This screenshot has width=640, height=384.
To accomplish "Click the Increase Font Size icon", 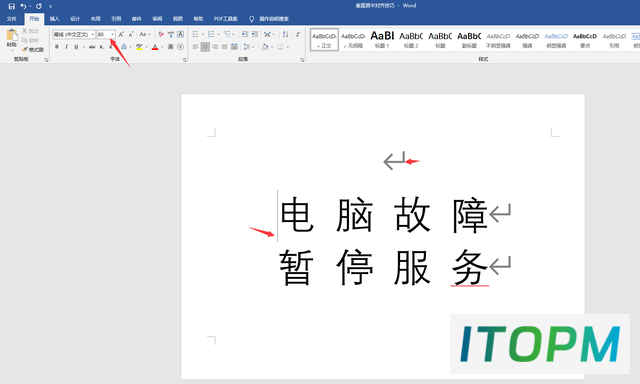I will click(x=121, y=35).
